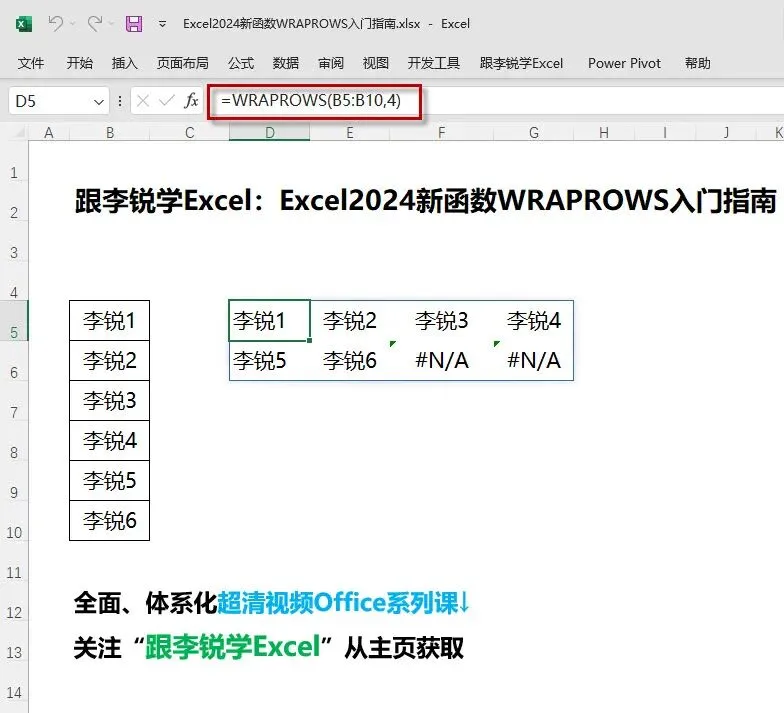Switch to the 插入 ribbon tab

pyautogui.click(x=124, y=63)
